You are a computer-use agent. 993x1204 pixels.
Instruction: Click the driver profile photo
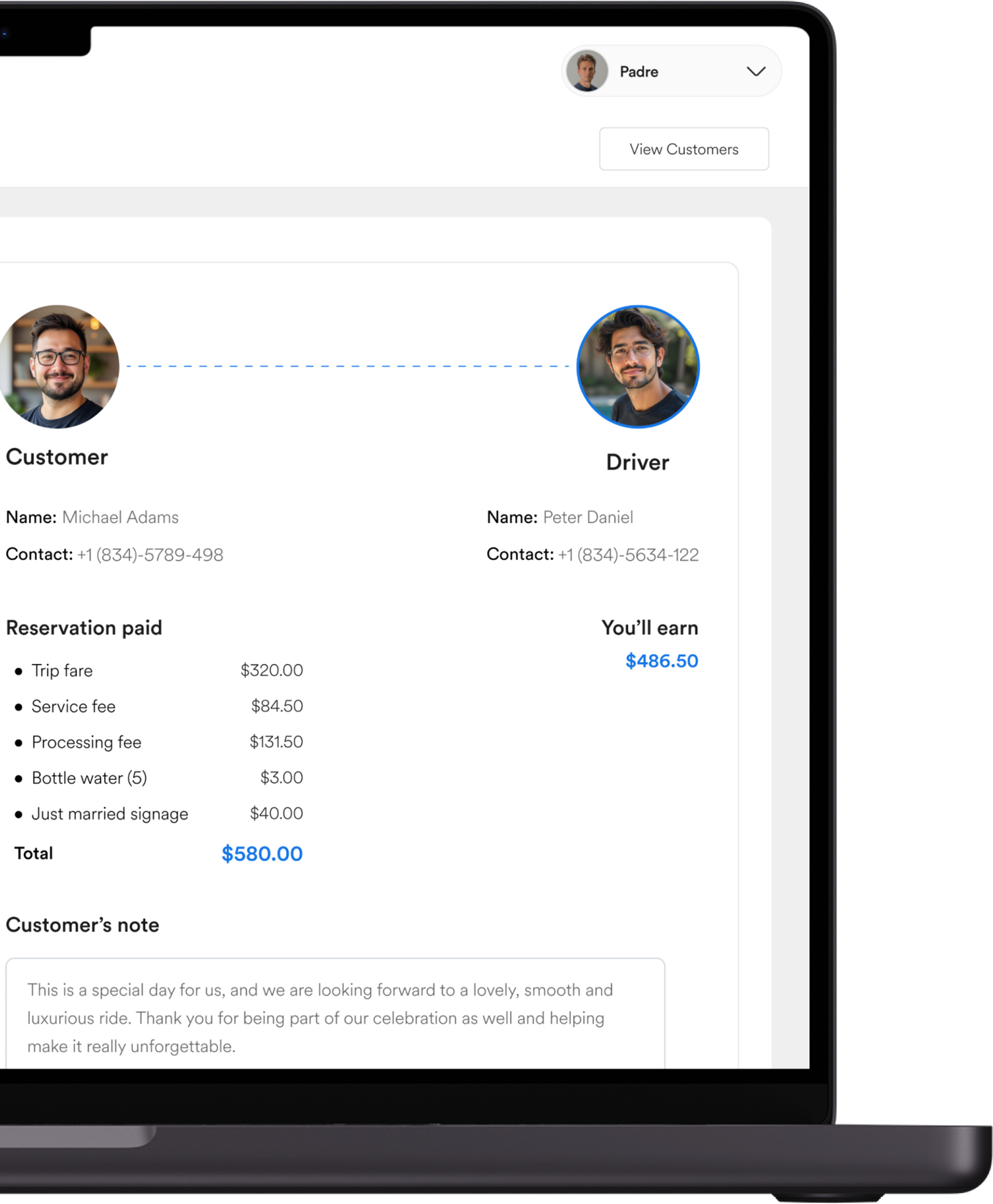638,366
